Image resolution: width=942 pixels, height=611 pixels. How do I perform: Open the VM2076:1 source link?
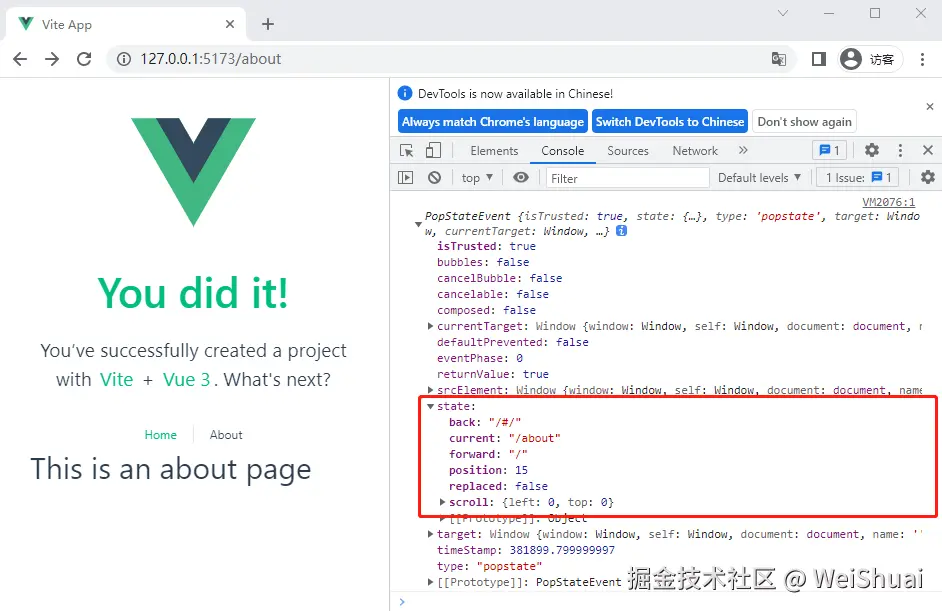pyautogui.click(x=889, y=202)
